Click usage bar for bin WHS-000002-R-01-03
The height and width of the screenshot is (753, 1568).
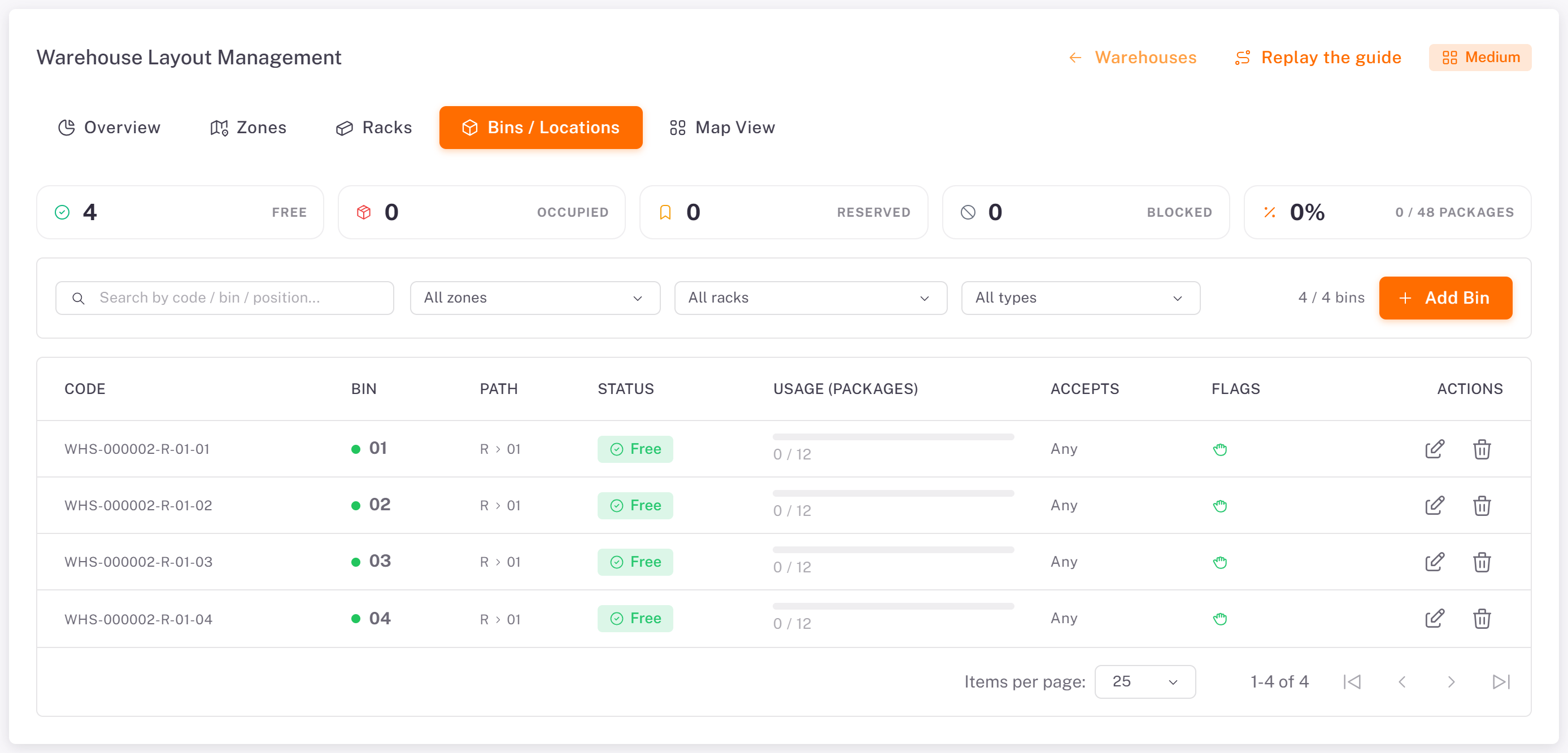click(x=893, y=550)
